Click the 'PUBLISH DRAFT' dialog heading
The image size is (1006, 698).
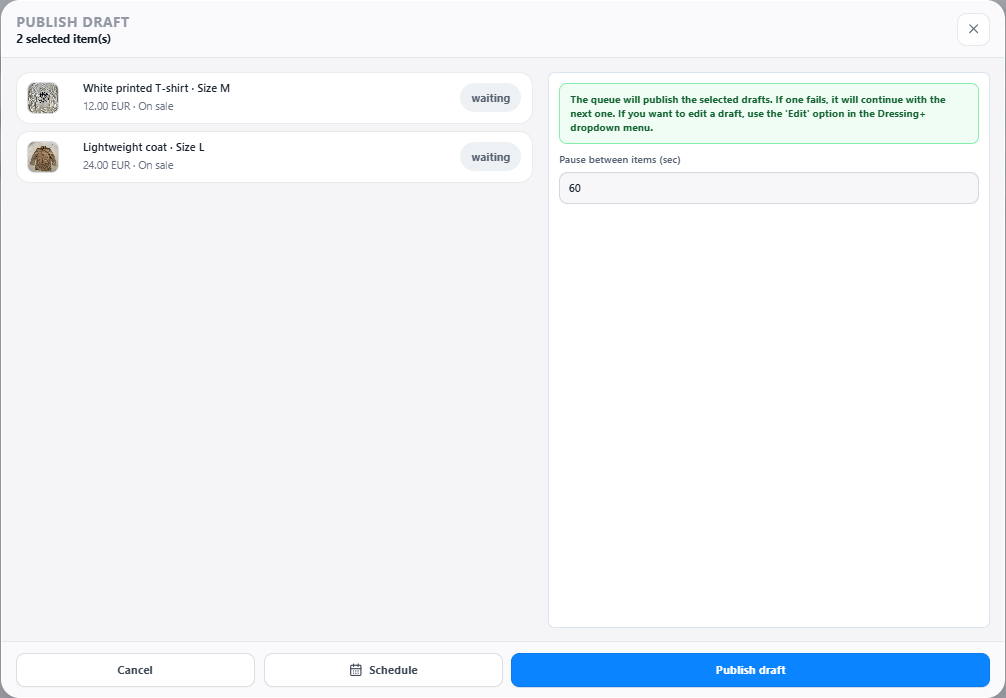(72, 22)
